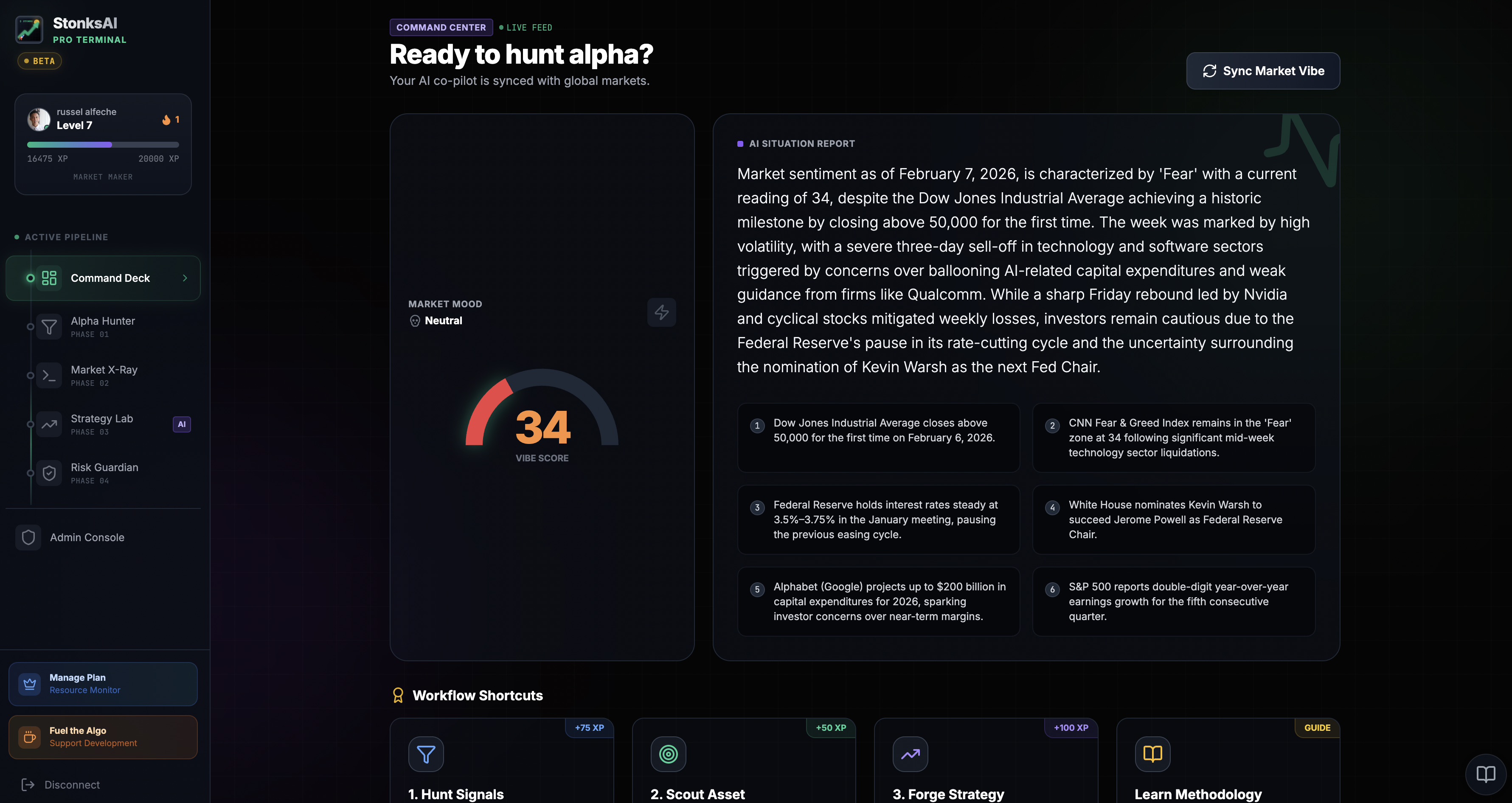Open Alpha Hunter Phase 01
Image resolution: width=1512 pixels, height=803 pixels.
tap(103, 326)
